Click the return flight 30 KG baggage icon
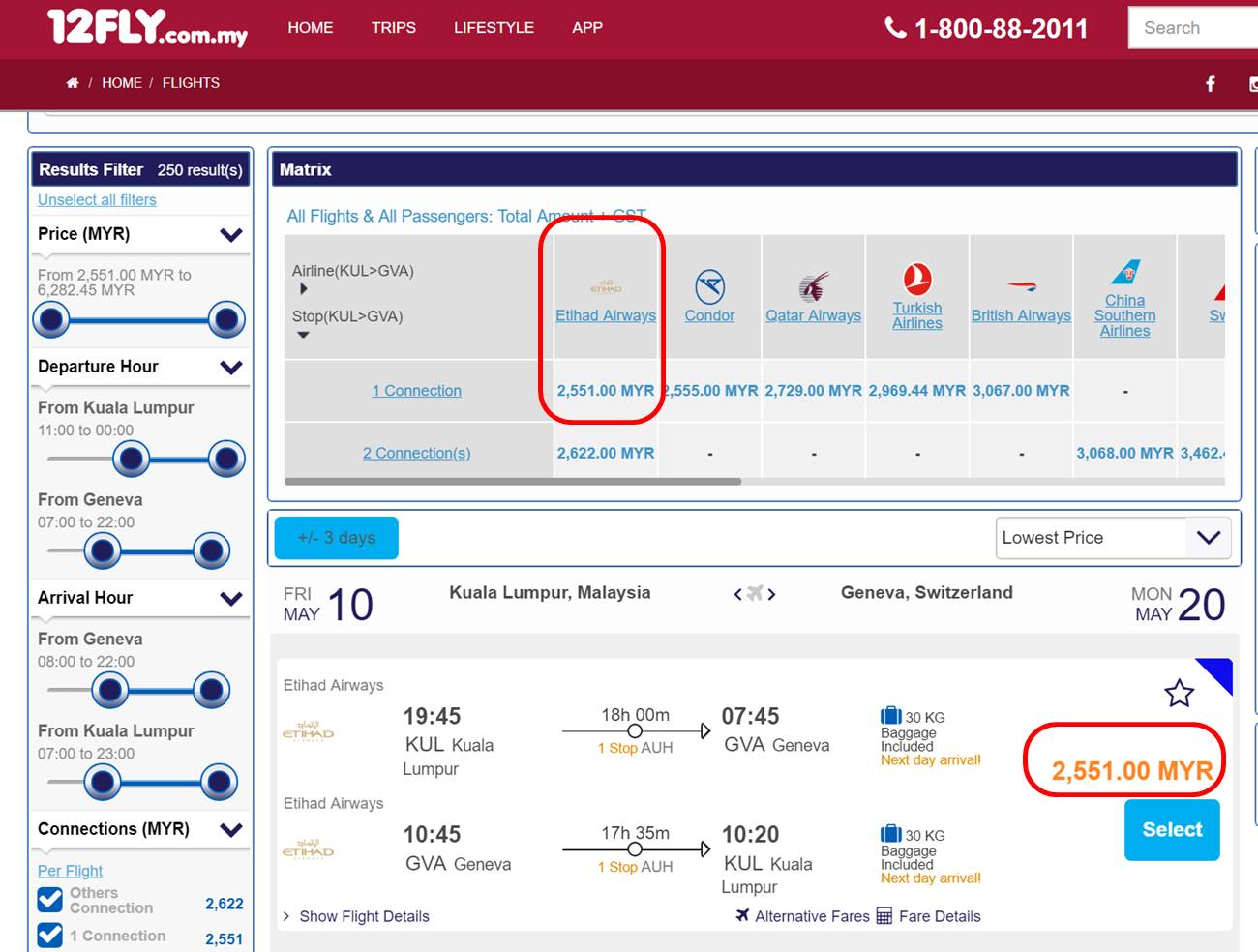Screen dimensions: 1258x952 coord(890,834)
